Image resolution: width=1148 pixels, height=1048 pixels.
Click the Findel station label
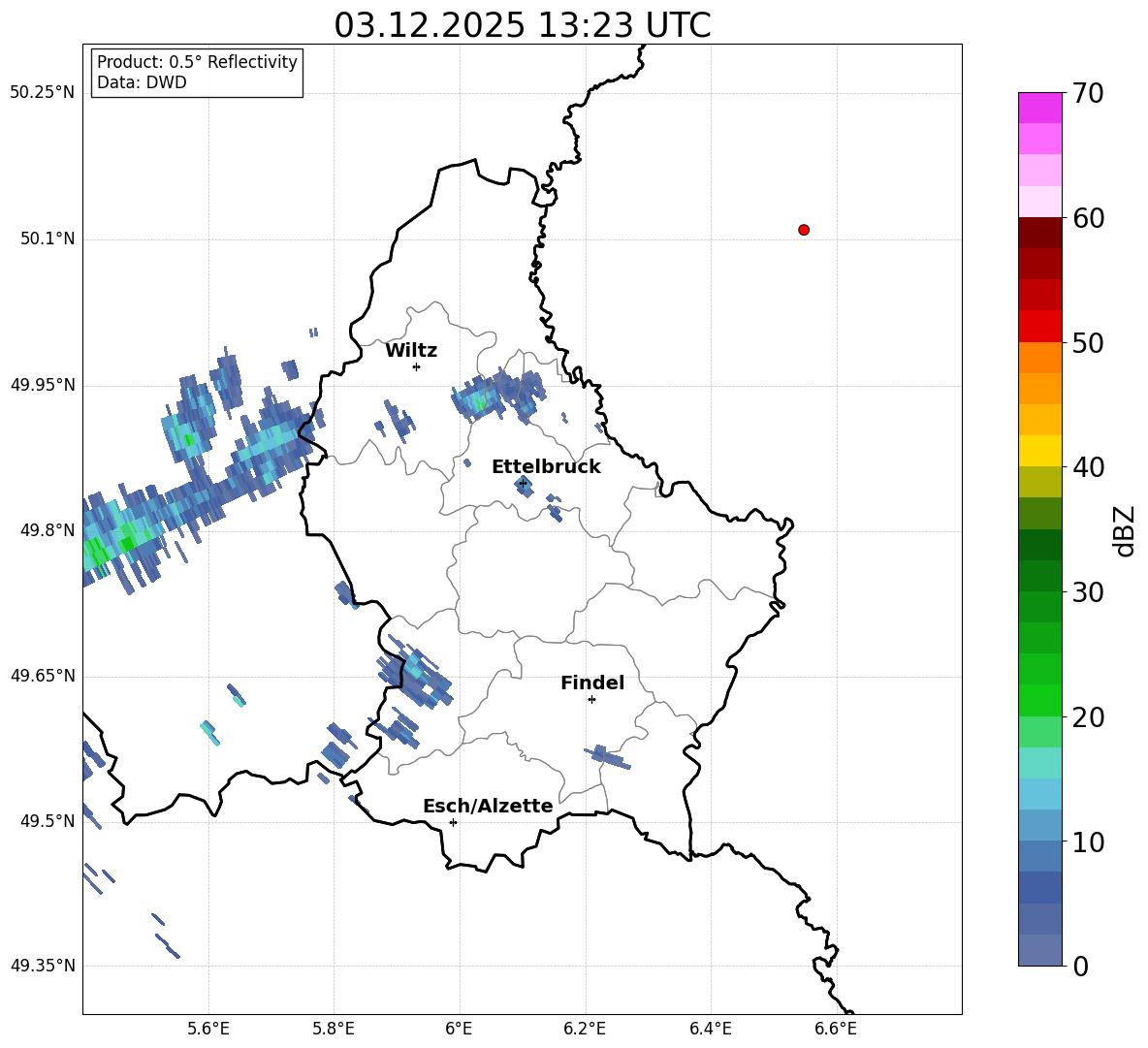click(x=592, y=683)
